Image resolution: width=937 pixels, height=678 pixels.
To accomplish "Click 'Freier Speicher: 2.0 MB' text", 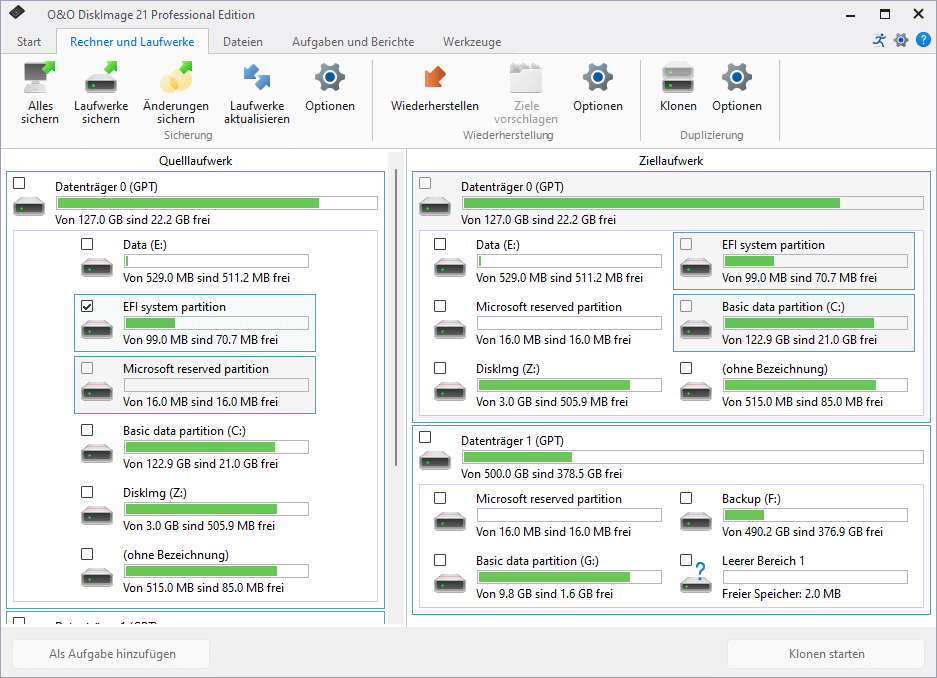I will 781,594.
